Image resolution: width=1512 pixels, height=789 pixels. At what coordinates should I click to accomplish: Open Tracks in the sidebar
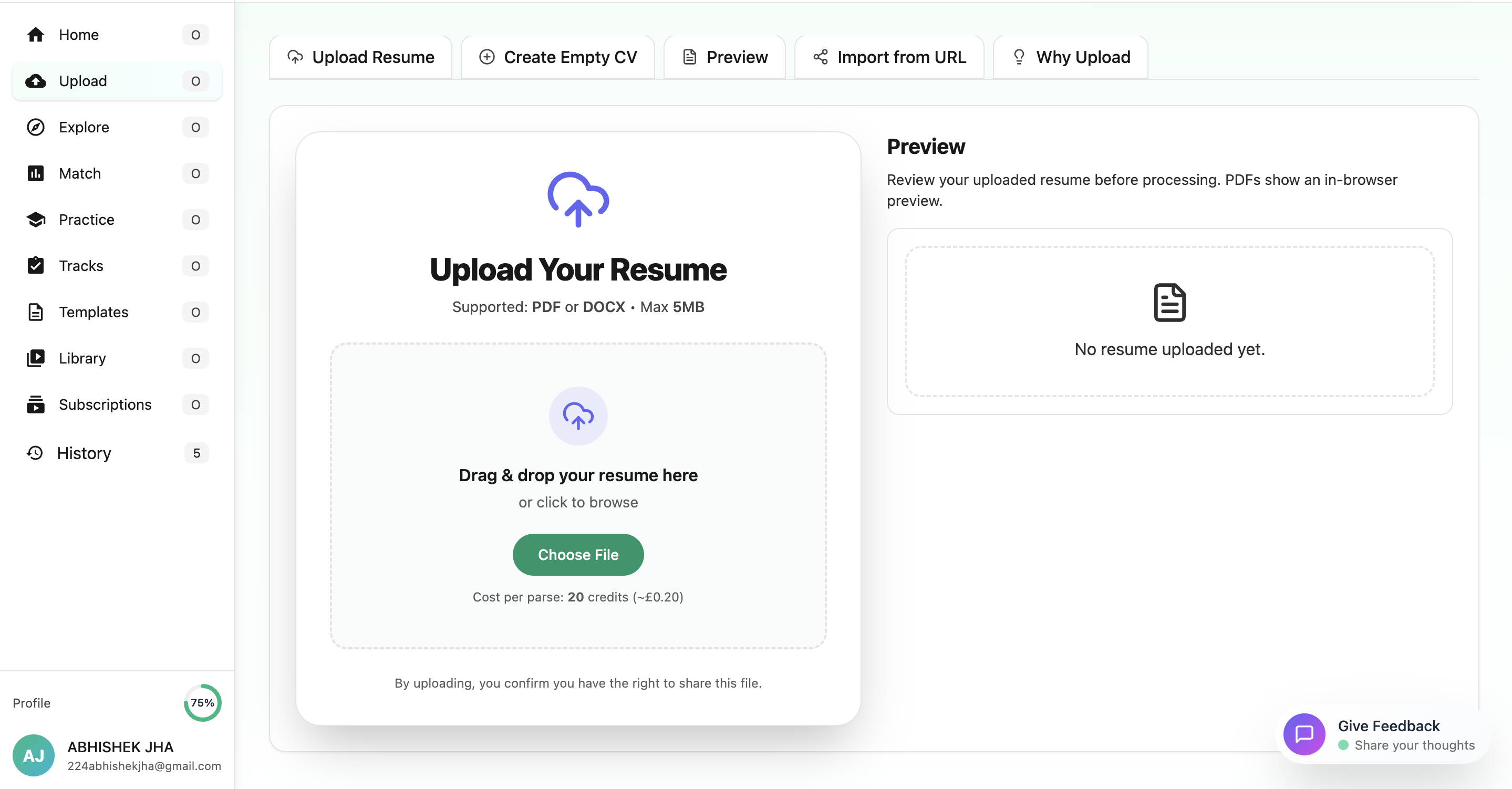(x=117, y=266)
